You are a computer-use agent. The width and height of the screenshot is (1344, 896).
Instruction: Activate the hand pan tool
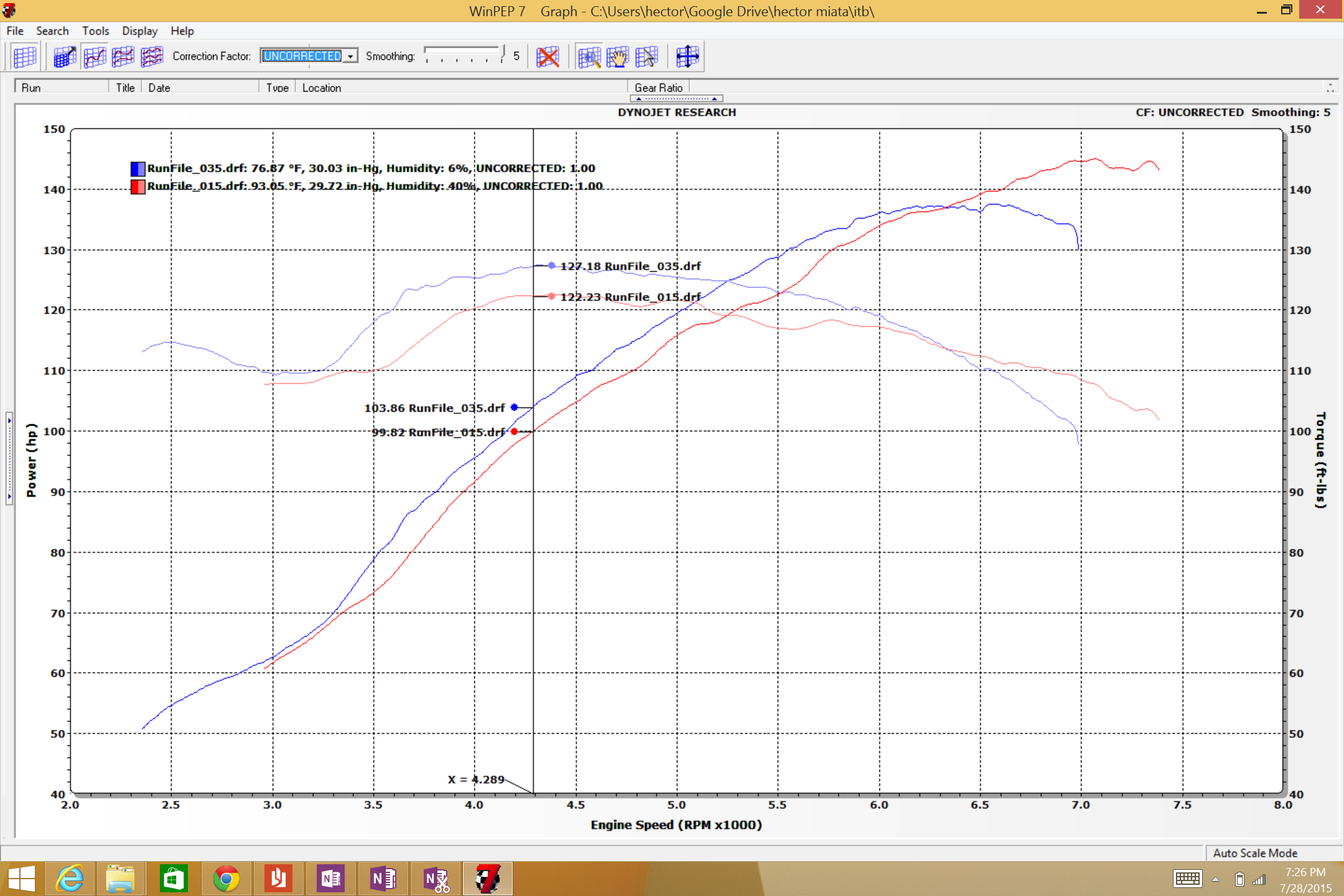pyautogui.click(x=618, y=57)
